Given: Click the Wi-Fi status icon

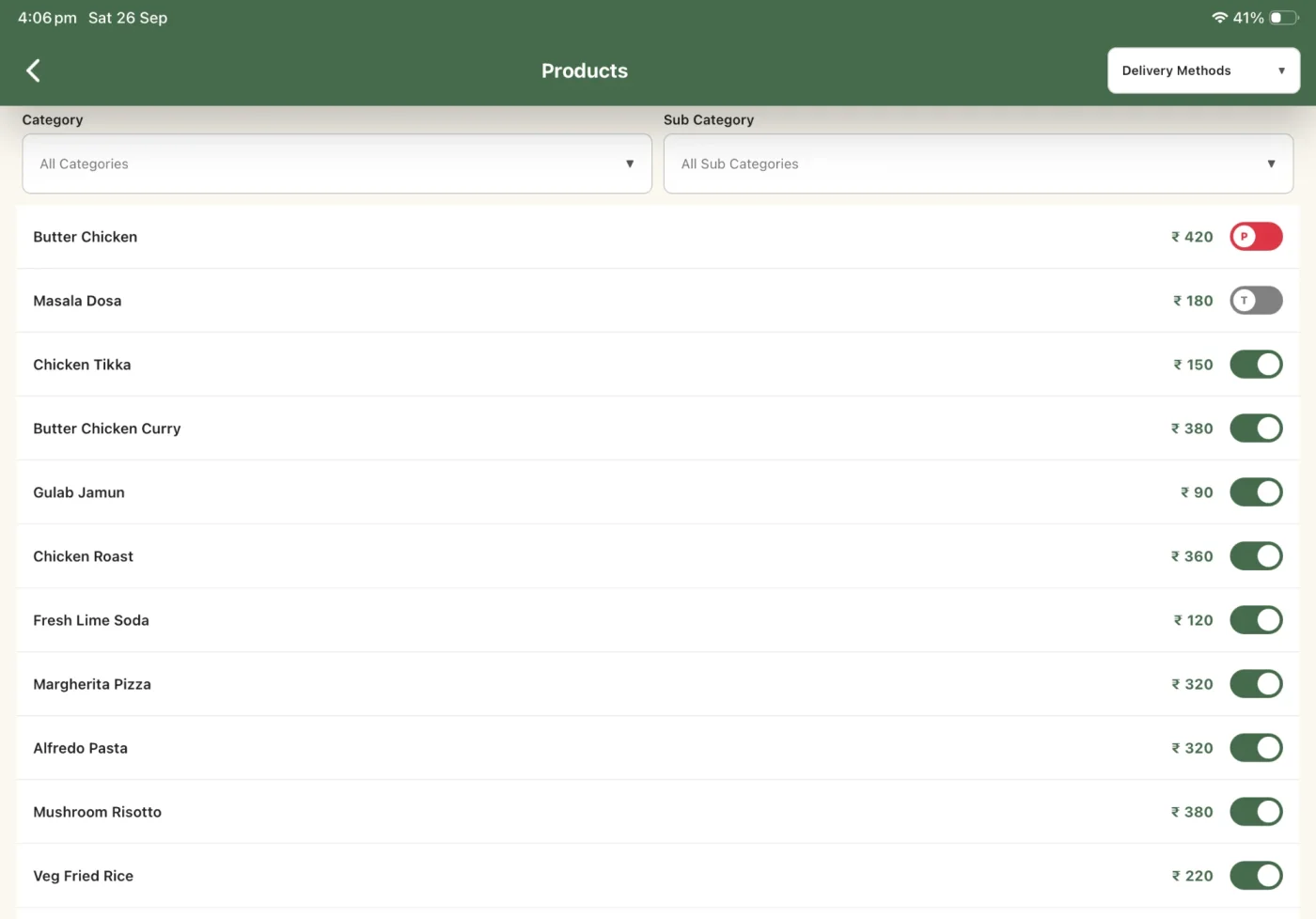Looking at the screenshot, I should [1220, 18].
